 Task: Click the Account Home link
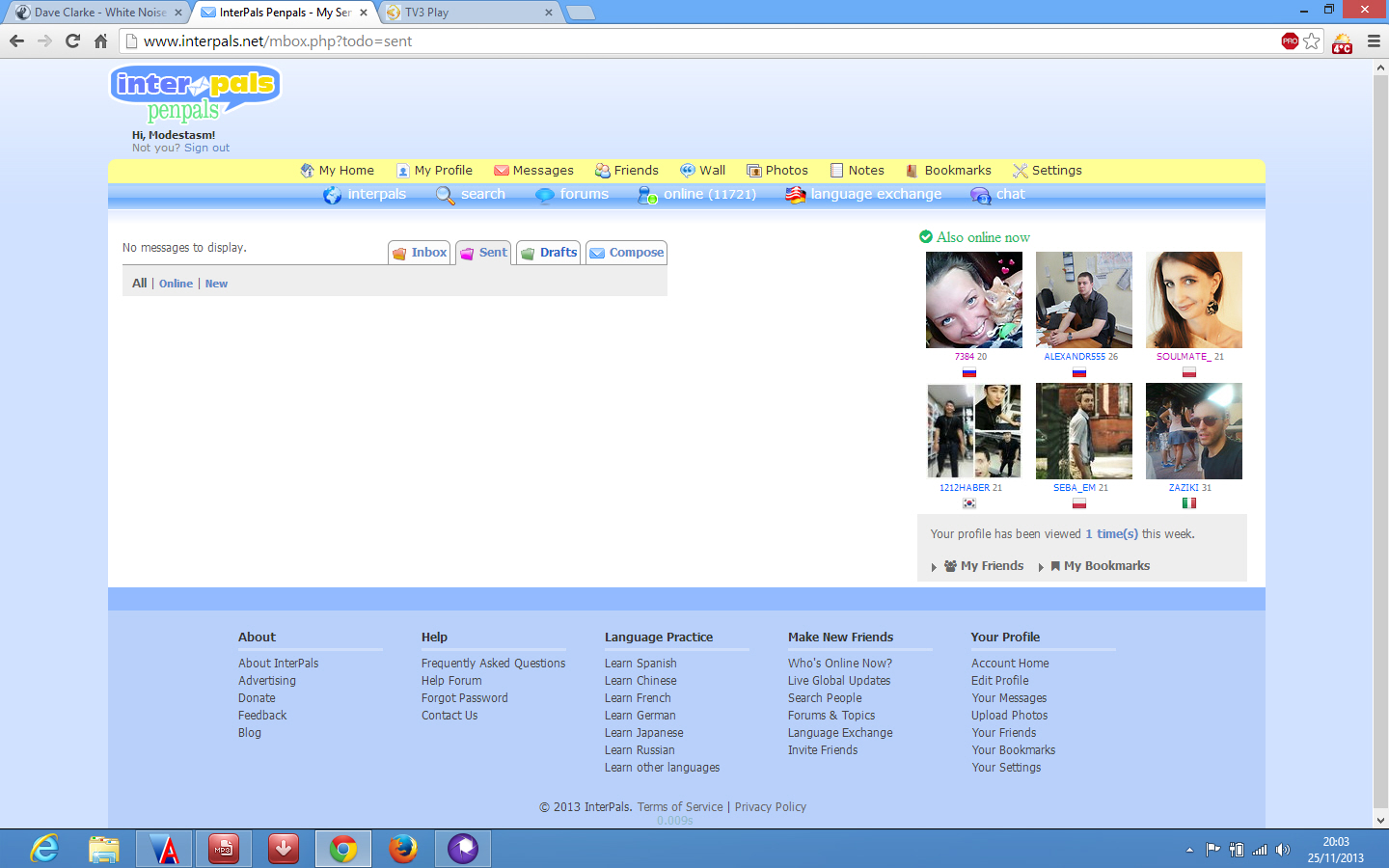1010,664
